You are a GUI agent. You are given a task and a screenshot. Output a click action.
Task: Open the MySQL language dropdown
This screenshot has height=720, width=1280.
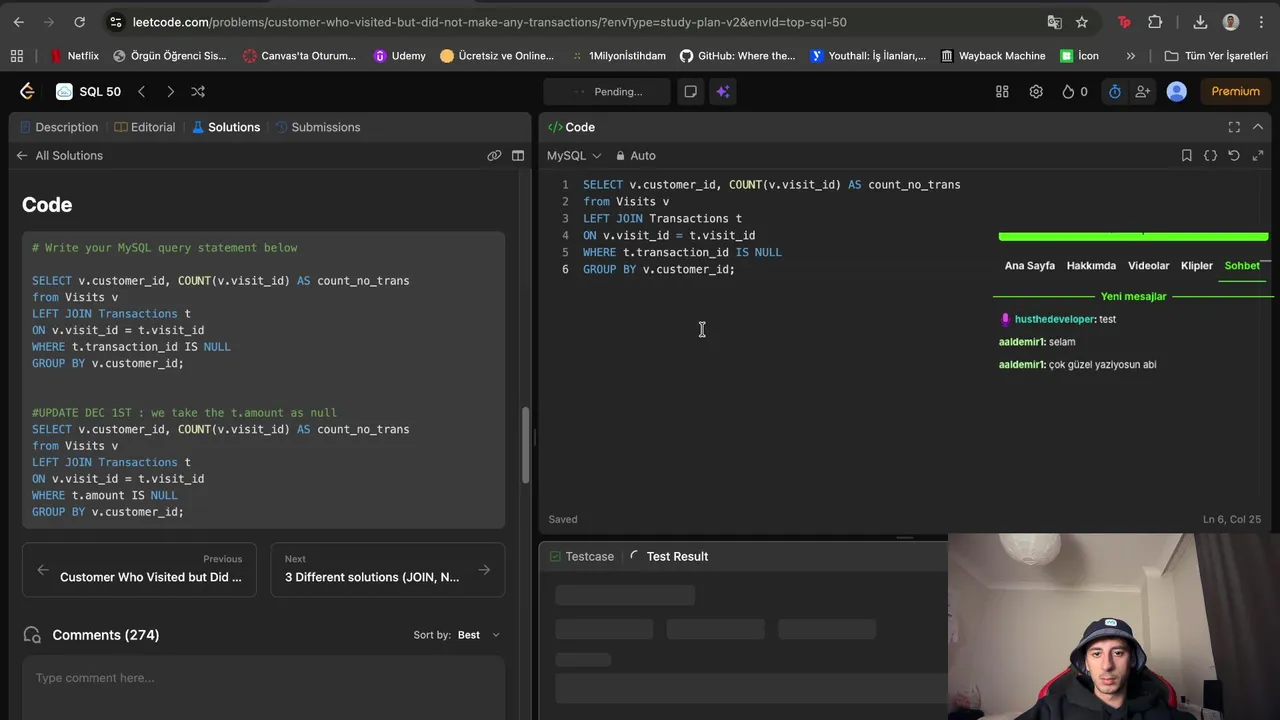point(574,155)
